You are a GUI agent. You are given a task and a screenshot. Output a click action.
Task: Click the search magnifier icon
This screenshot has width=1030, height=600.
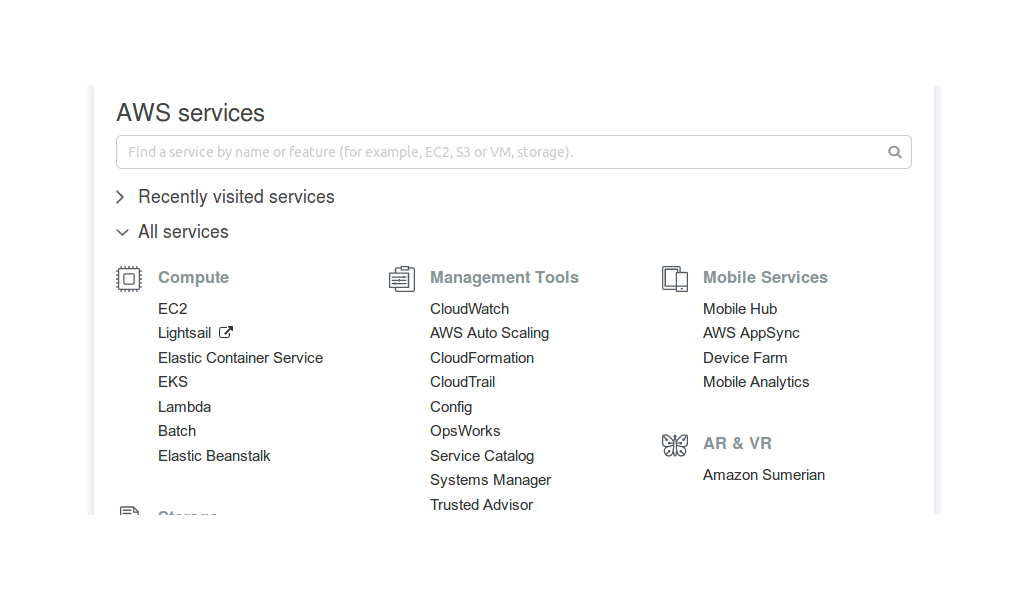895,152
